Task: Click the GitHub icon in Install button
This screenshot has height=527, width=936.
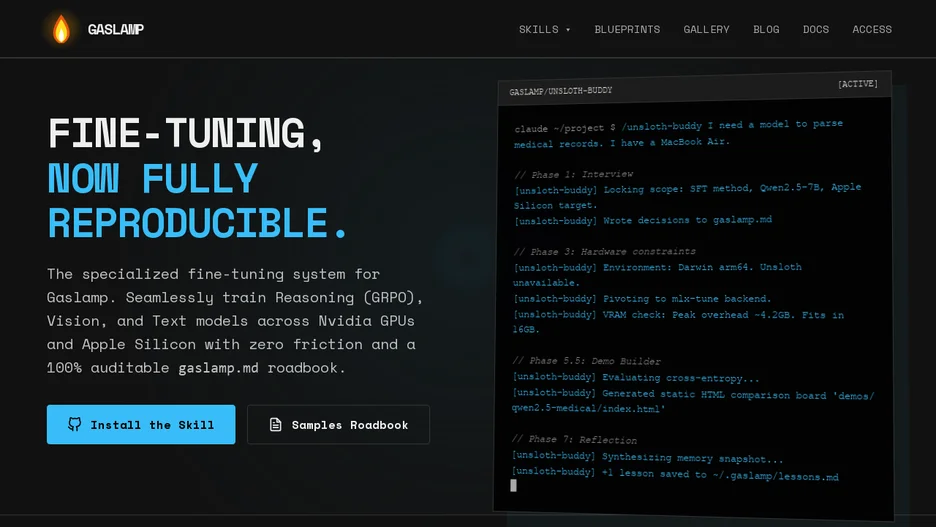Action: (75, 424)
